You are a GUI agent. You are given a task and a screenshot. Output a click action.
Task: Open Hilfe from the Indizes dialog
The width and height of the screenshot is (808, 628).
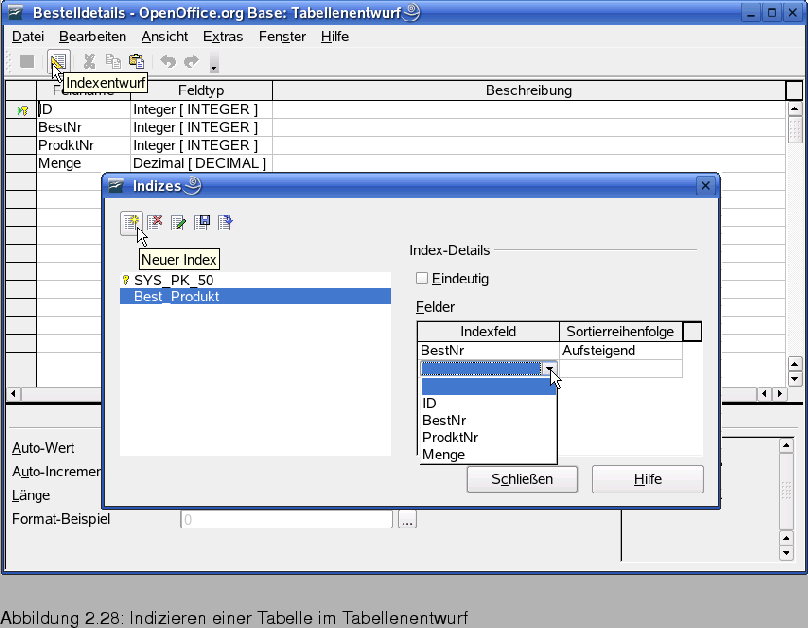[647, 479]
